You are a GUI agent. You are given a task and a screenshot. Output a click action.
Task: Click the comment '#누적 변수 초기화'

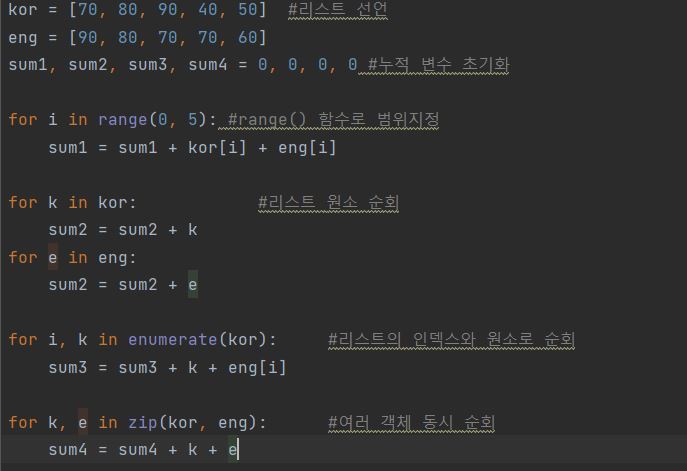439,64
